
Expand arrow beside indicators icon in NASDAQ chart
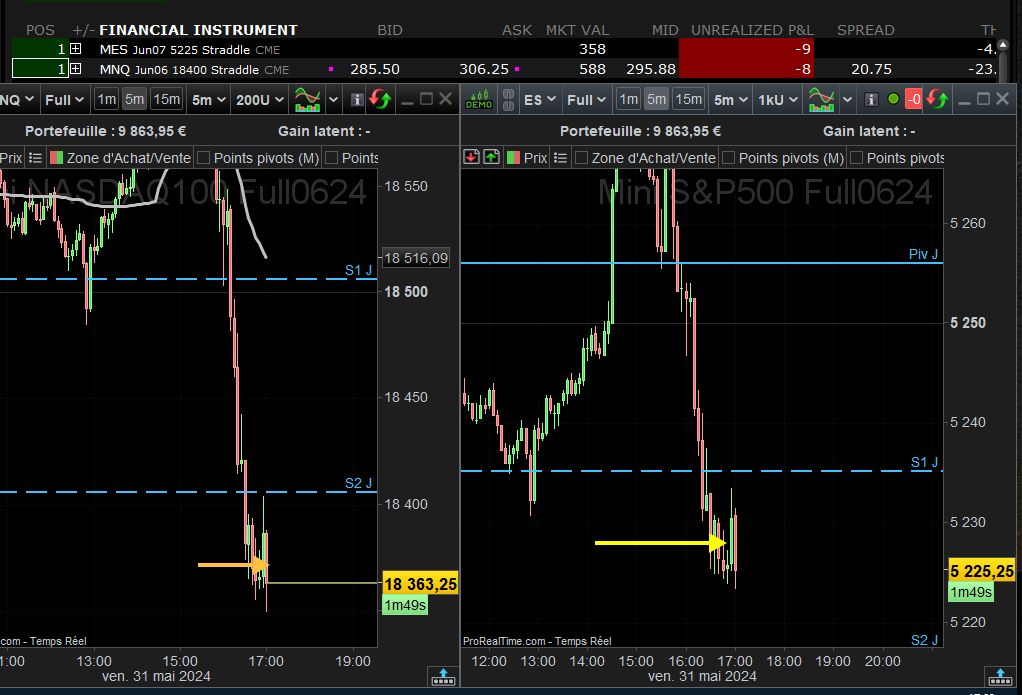click(334, 100)
